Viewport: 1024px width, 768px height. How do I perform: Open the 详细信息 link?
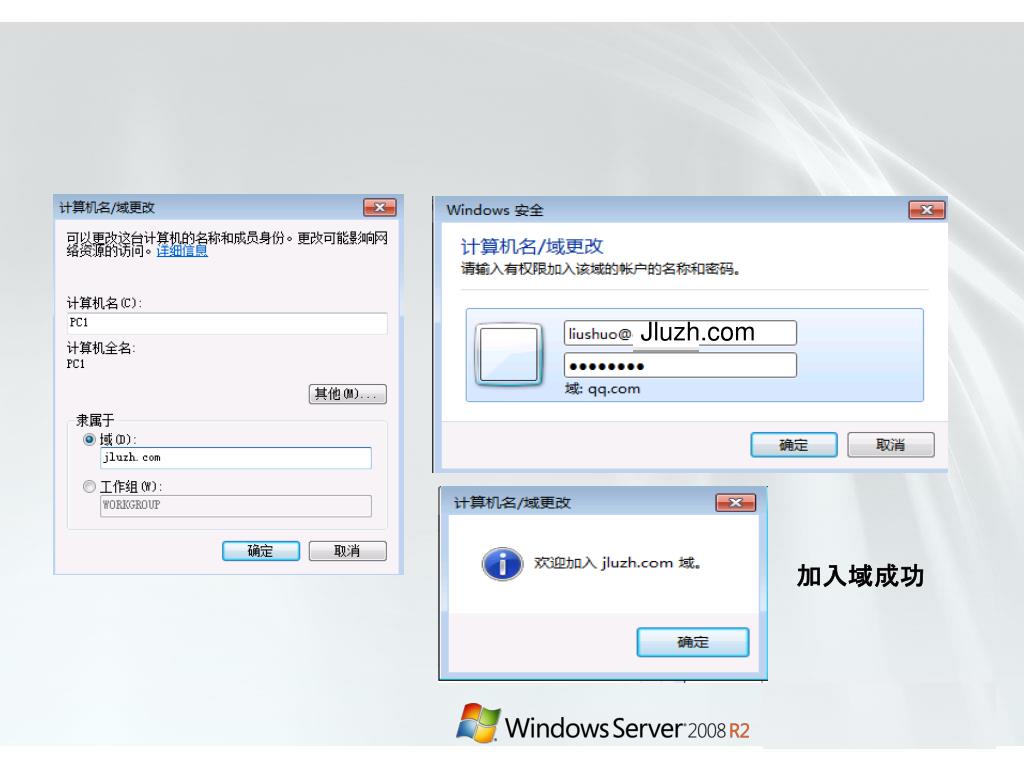(182, 251)
